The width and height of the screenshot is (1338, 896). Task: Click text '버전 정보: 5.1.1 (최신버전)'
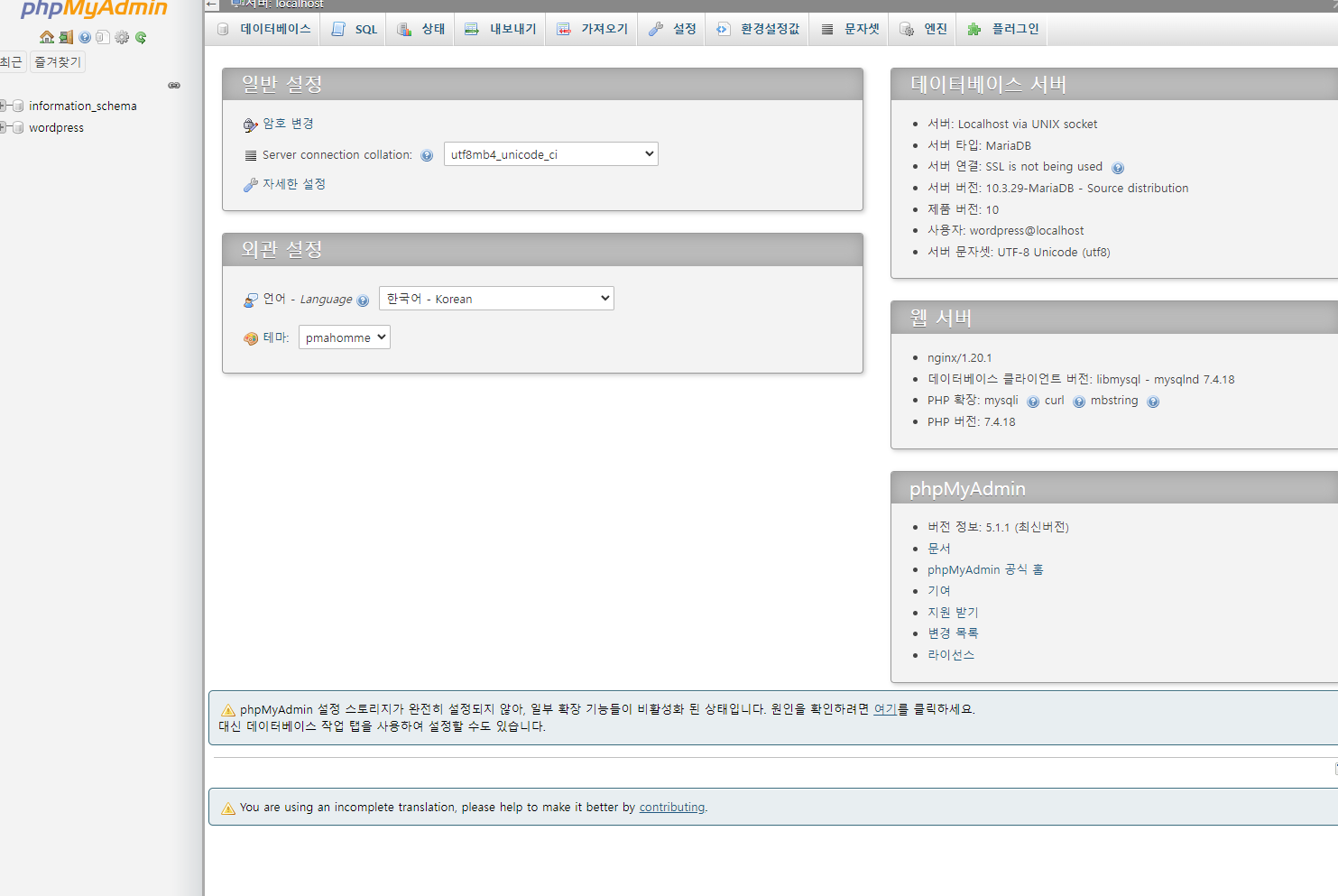[x=998, y=527]
